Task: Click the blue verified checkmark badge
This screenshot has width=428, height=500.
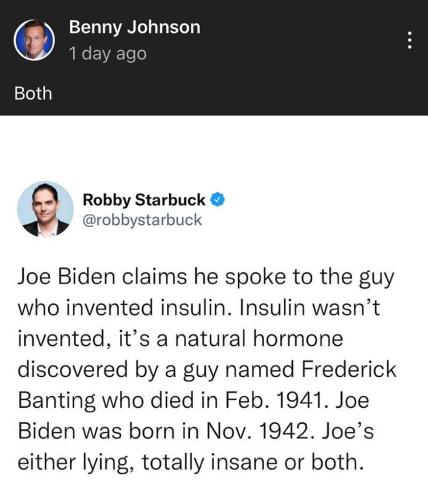Action: point(218,200)
